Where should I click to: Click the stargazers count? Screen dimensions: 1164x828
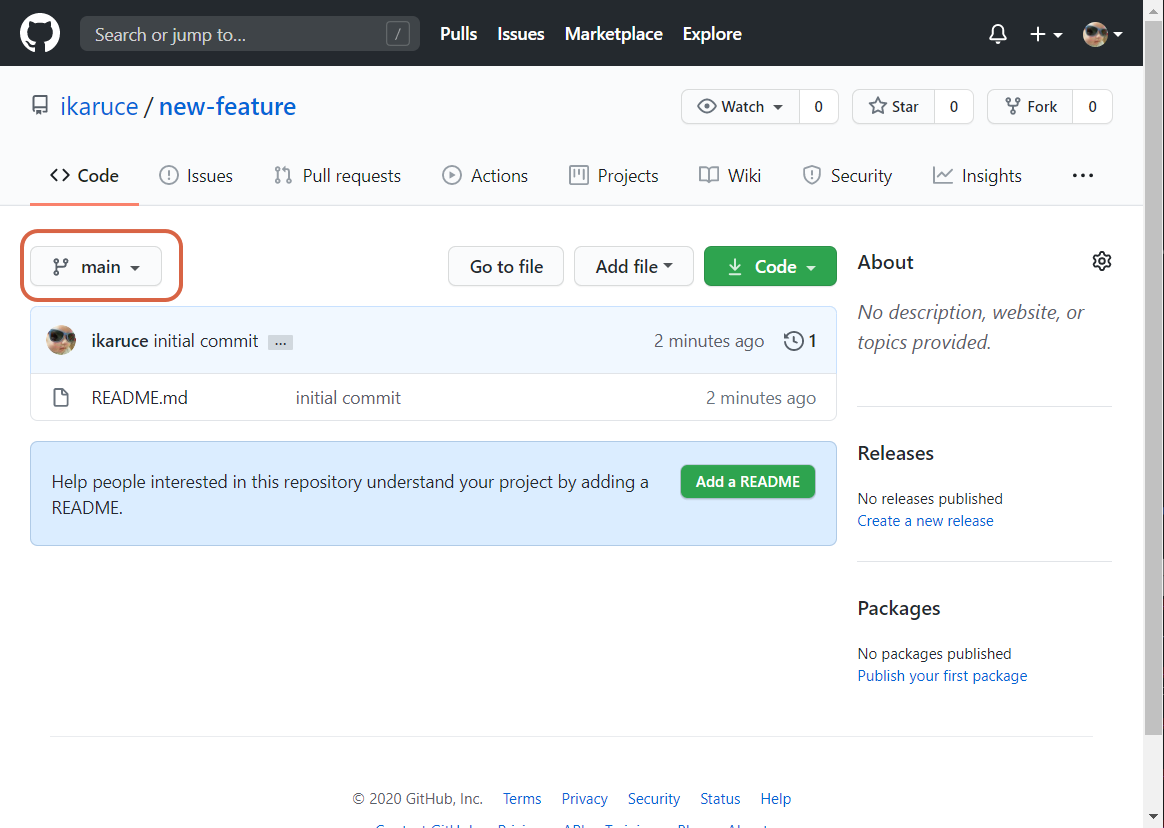click(954, 106)
